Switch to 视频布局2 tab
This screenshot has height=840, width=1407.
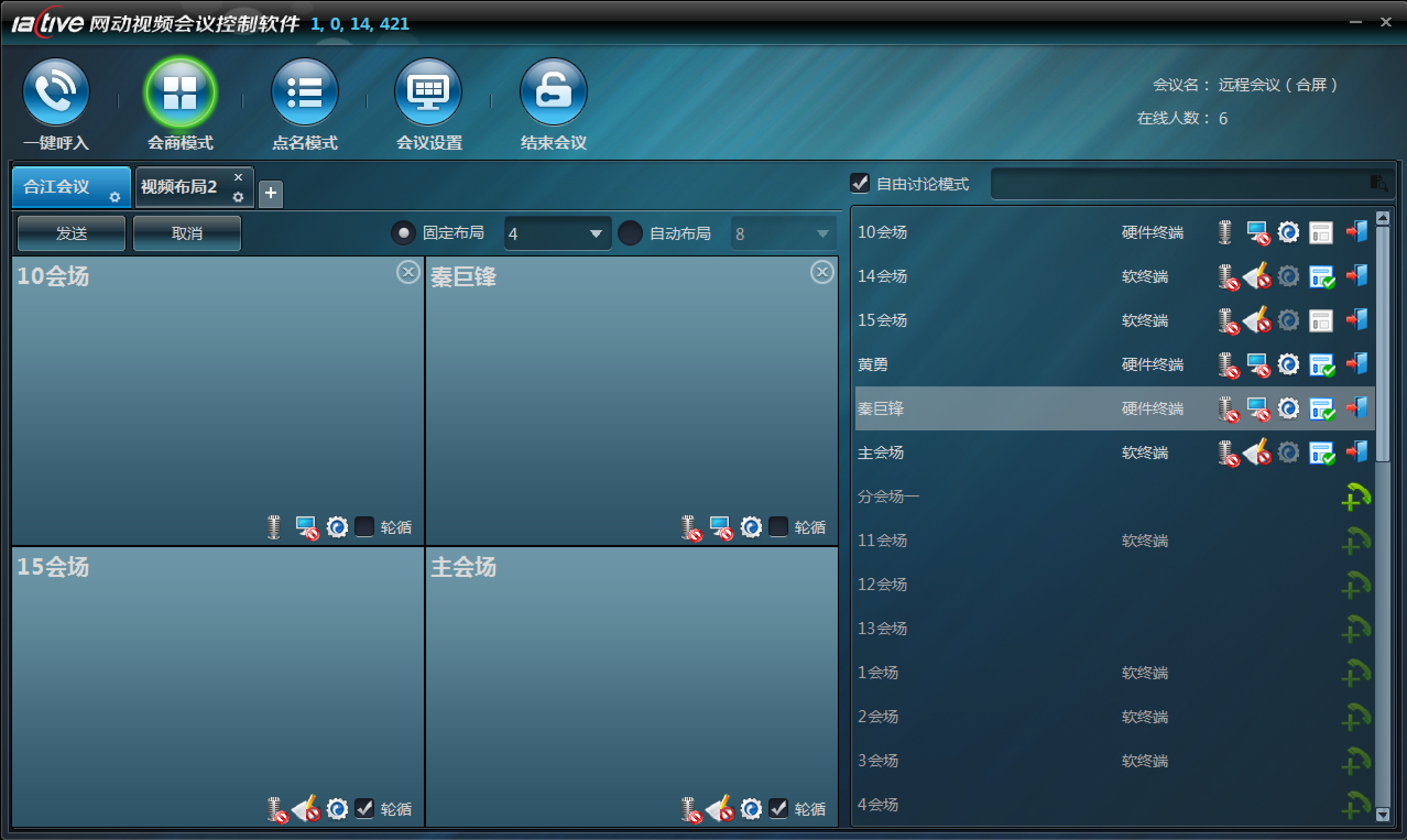tap(179, 187)
